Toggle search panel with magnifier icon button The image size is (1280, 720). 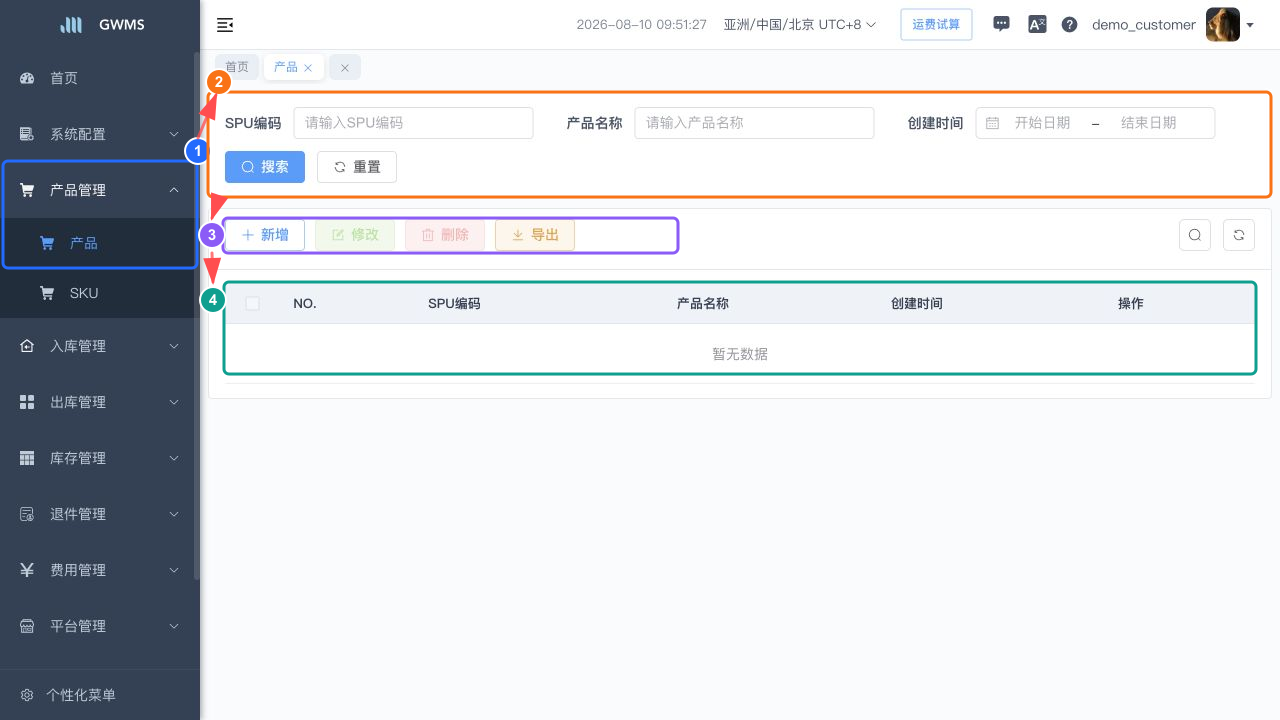tap(1195, 235)
